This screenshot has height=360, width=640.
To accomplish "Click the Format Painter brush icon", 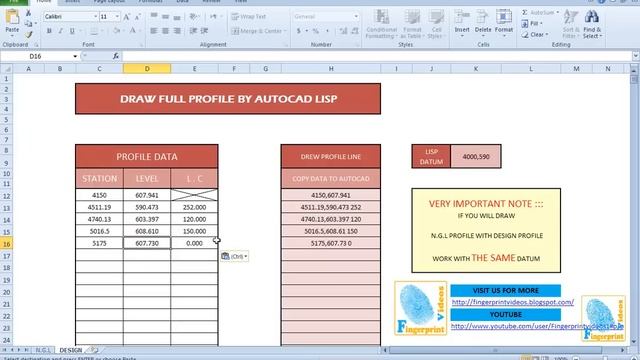I will point(28,34).
